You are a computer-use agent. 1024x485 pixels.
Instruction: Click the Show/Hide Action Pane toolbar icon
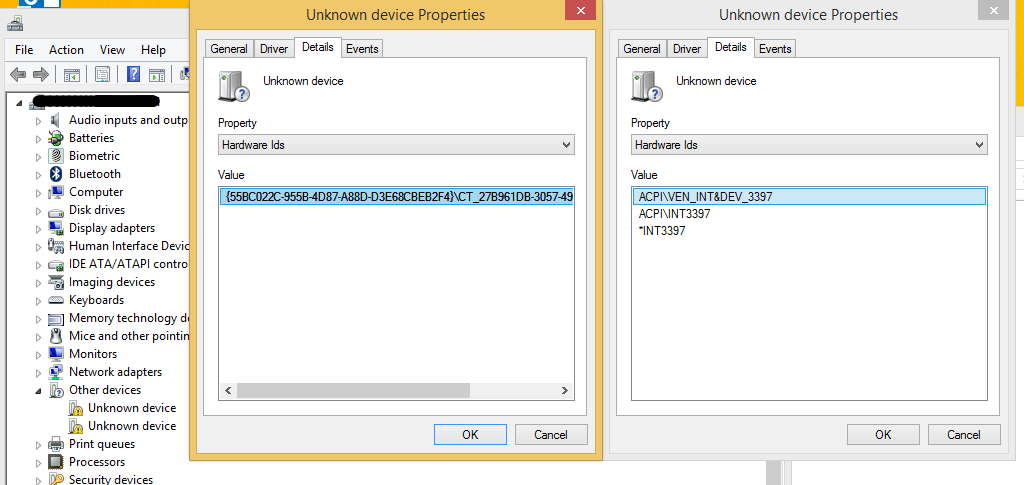[156, 74]
